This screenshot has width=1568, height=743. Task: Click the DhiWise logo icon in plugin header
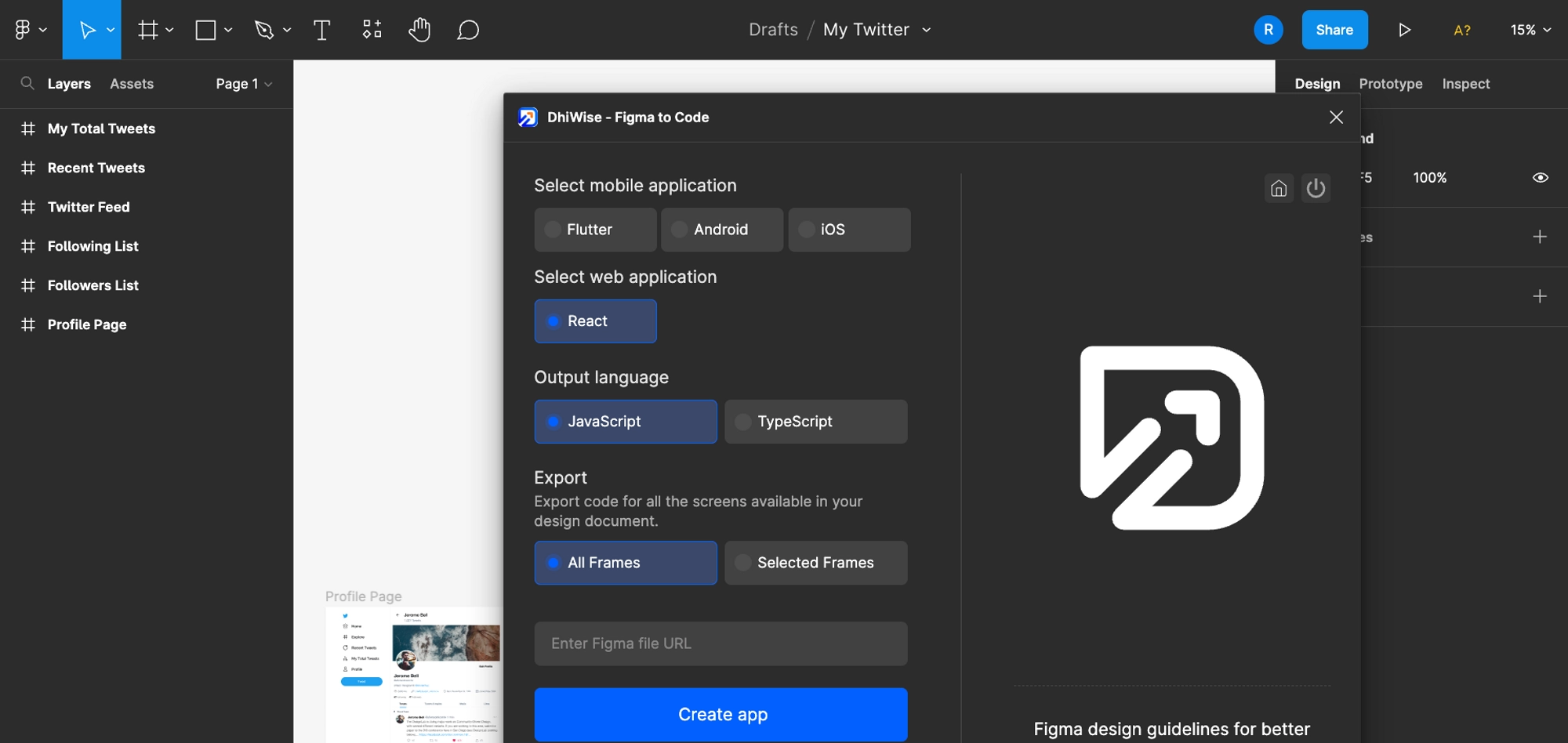pyautogui.click(x=528, y=118)
